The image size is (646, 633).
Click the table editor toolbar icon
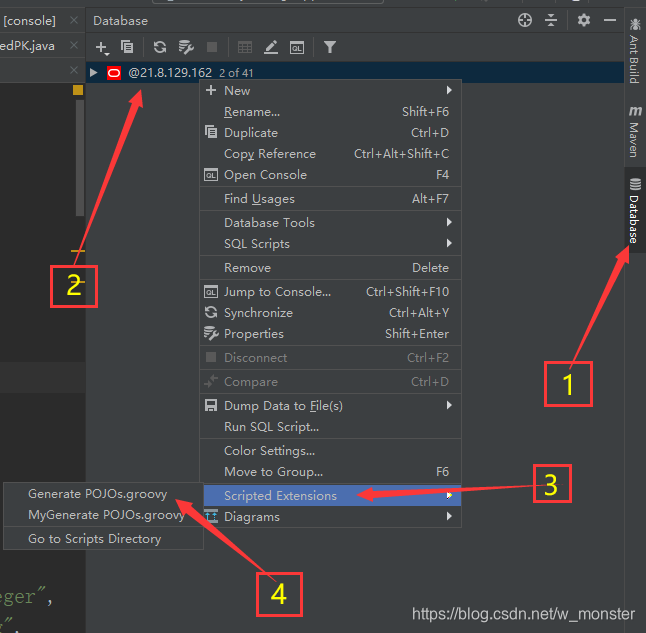[x=245, y=47]
